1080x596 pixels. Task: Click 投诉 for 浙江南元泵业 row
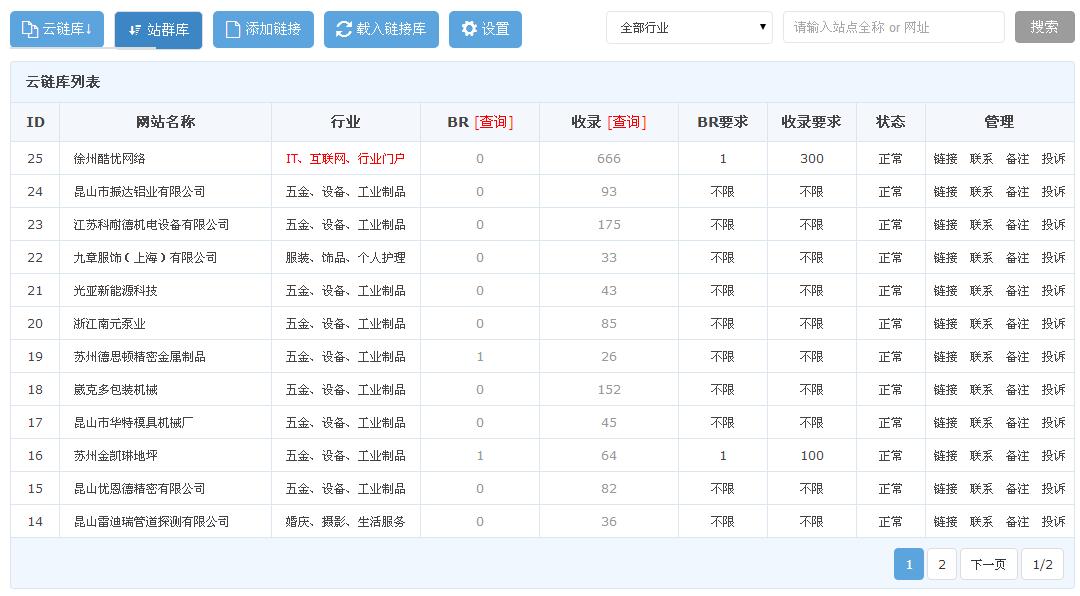pos(1053,324)
